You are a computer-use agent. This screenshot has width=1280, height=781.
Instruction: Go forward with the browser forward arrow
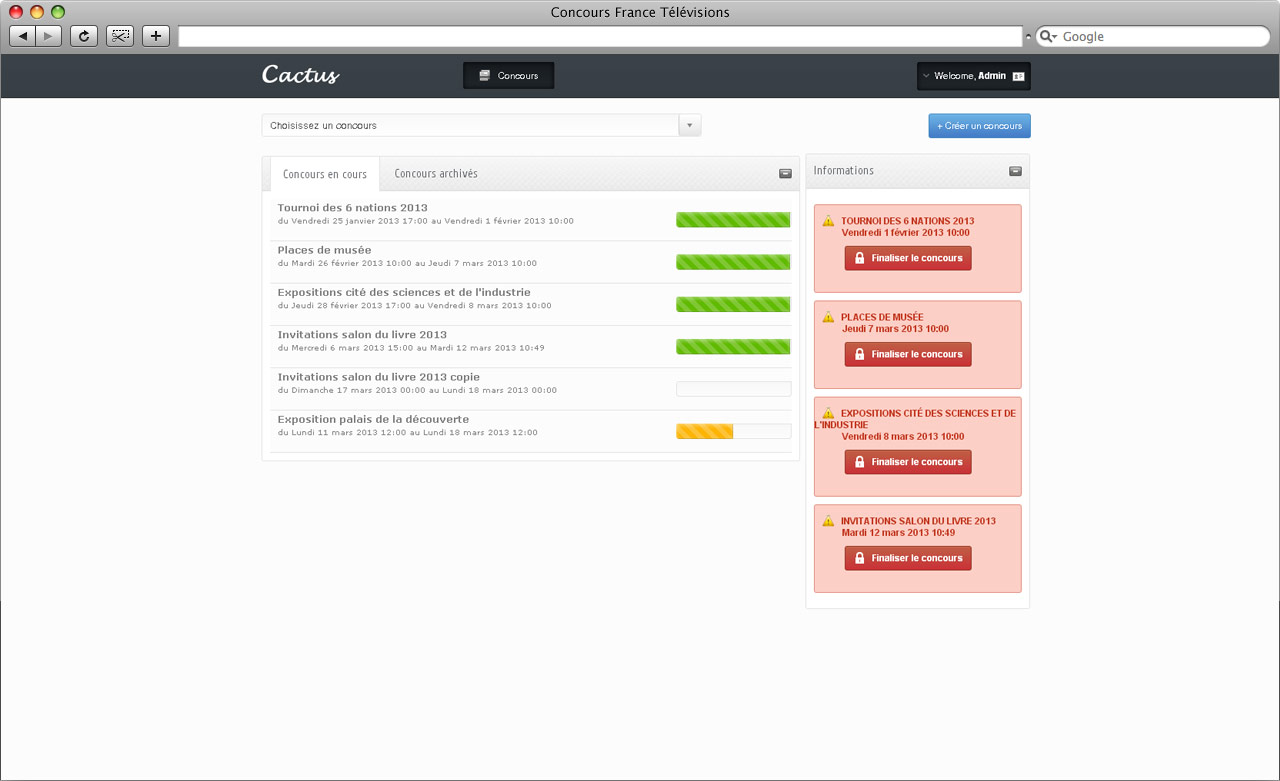tap(49, 36)
